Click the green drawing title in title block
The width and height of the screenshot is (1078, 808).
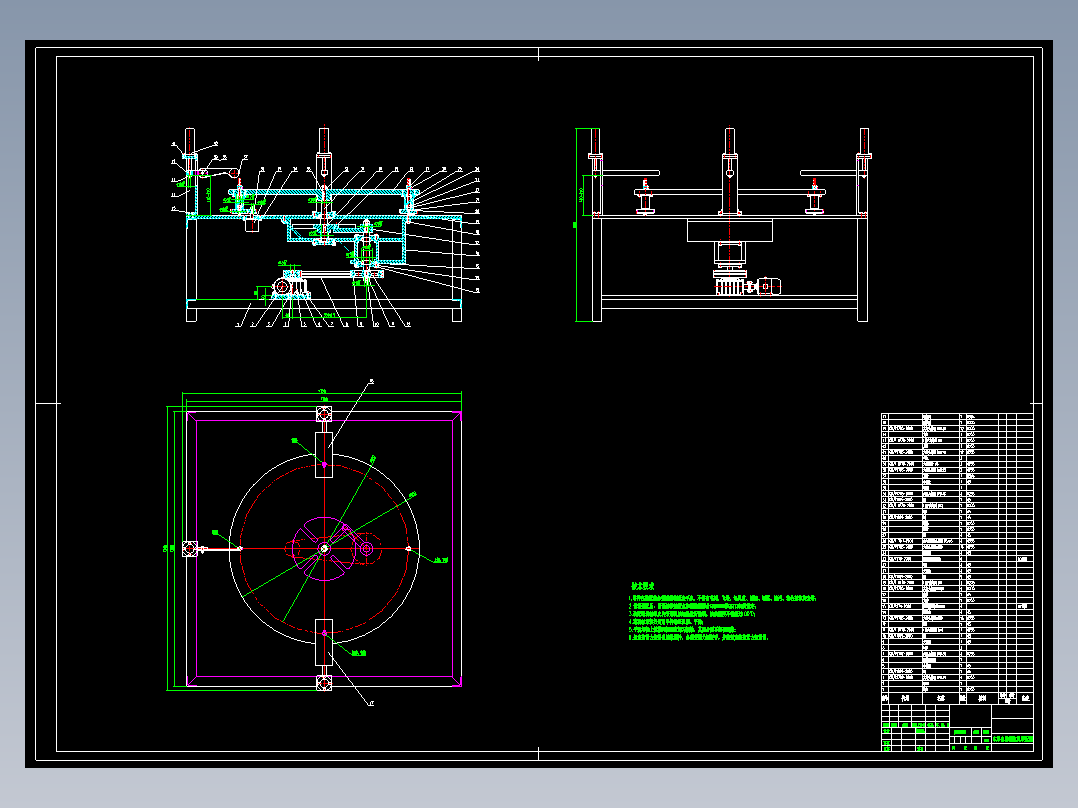[x=1013, y=739]
